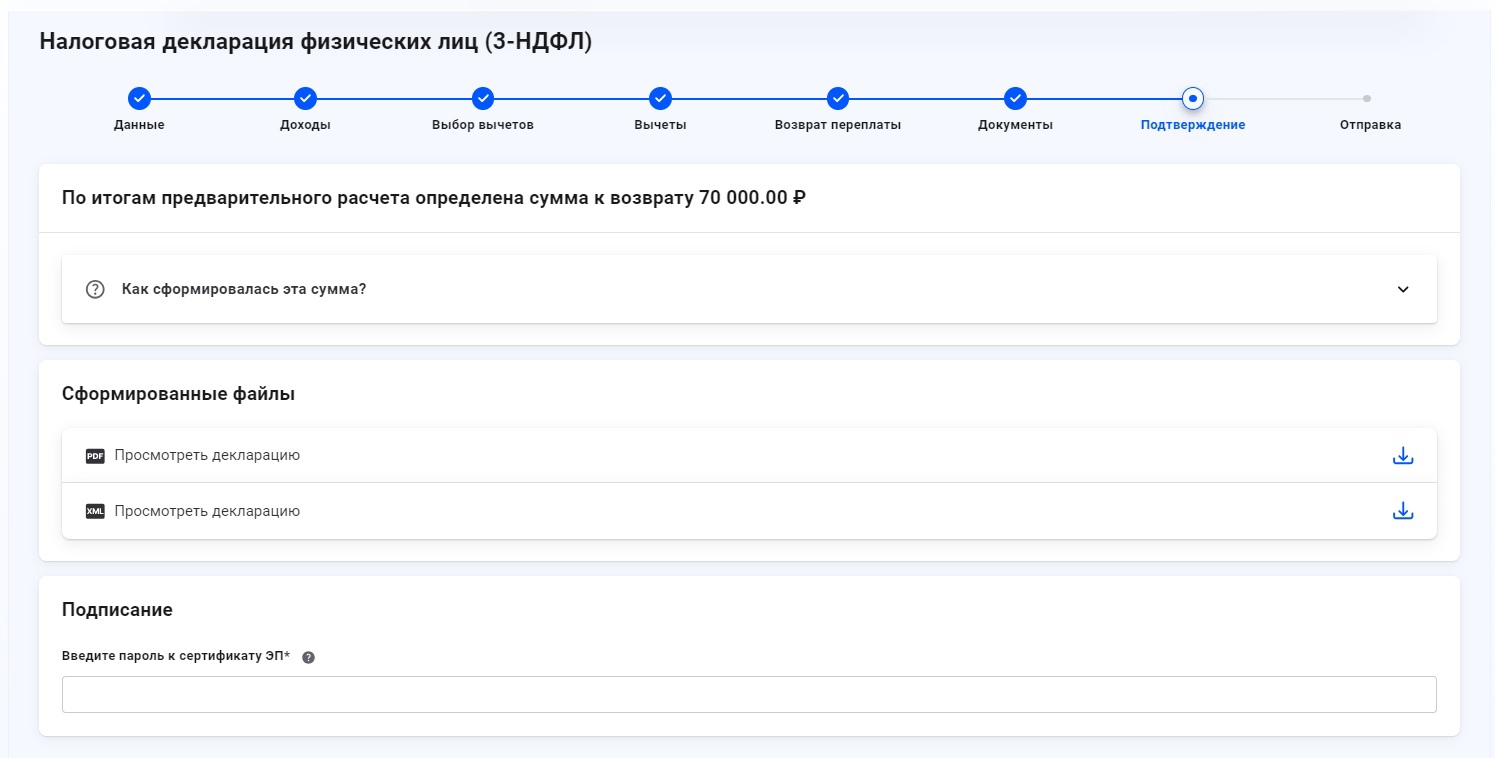
Task: Go to the Возврат переплаты step label
Action: 838,125
